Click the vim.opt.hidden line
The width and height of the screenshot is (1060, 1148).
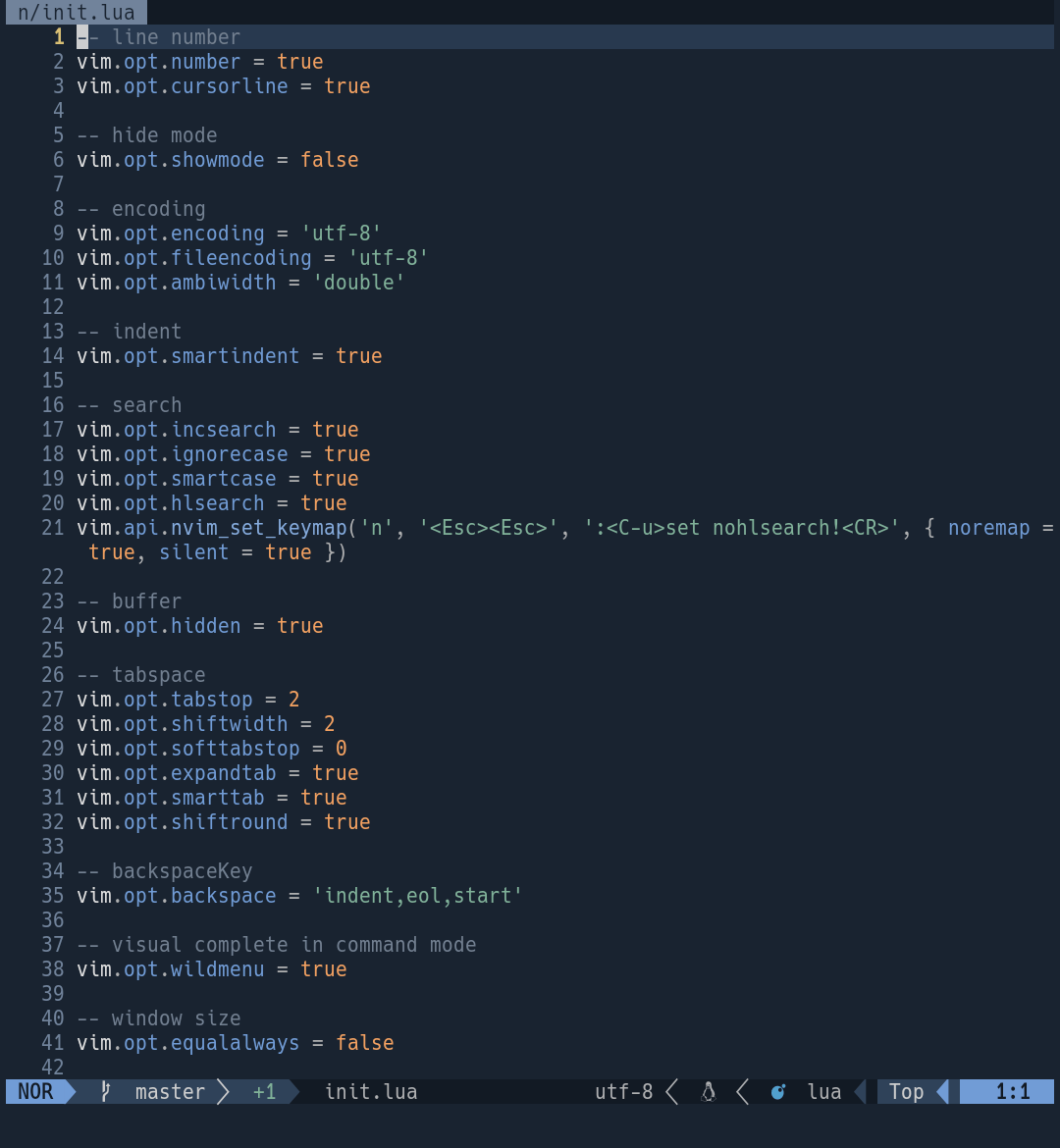200,626
